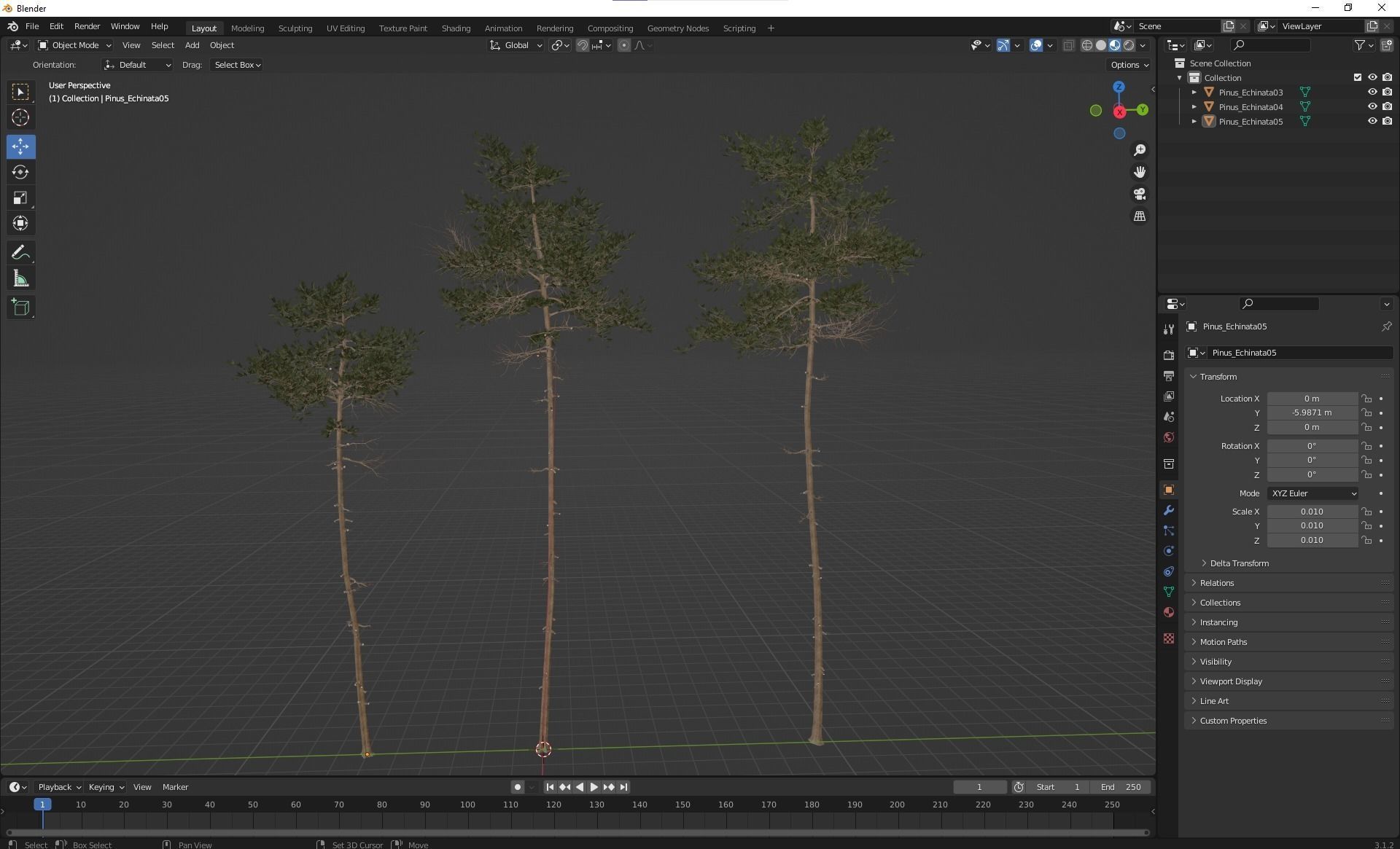Viewport: 1400px width, 849px height.
Task: Select the Measure tool
Action: pos(20,278)
